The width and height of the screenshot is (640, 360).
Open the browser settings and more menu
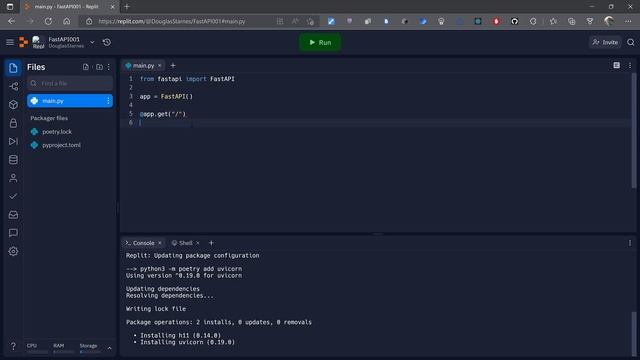pyautogui.click(x=628, y=21)
